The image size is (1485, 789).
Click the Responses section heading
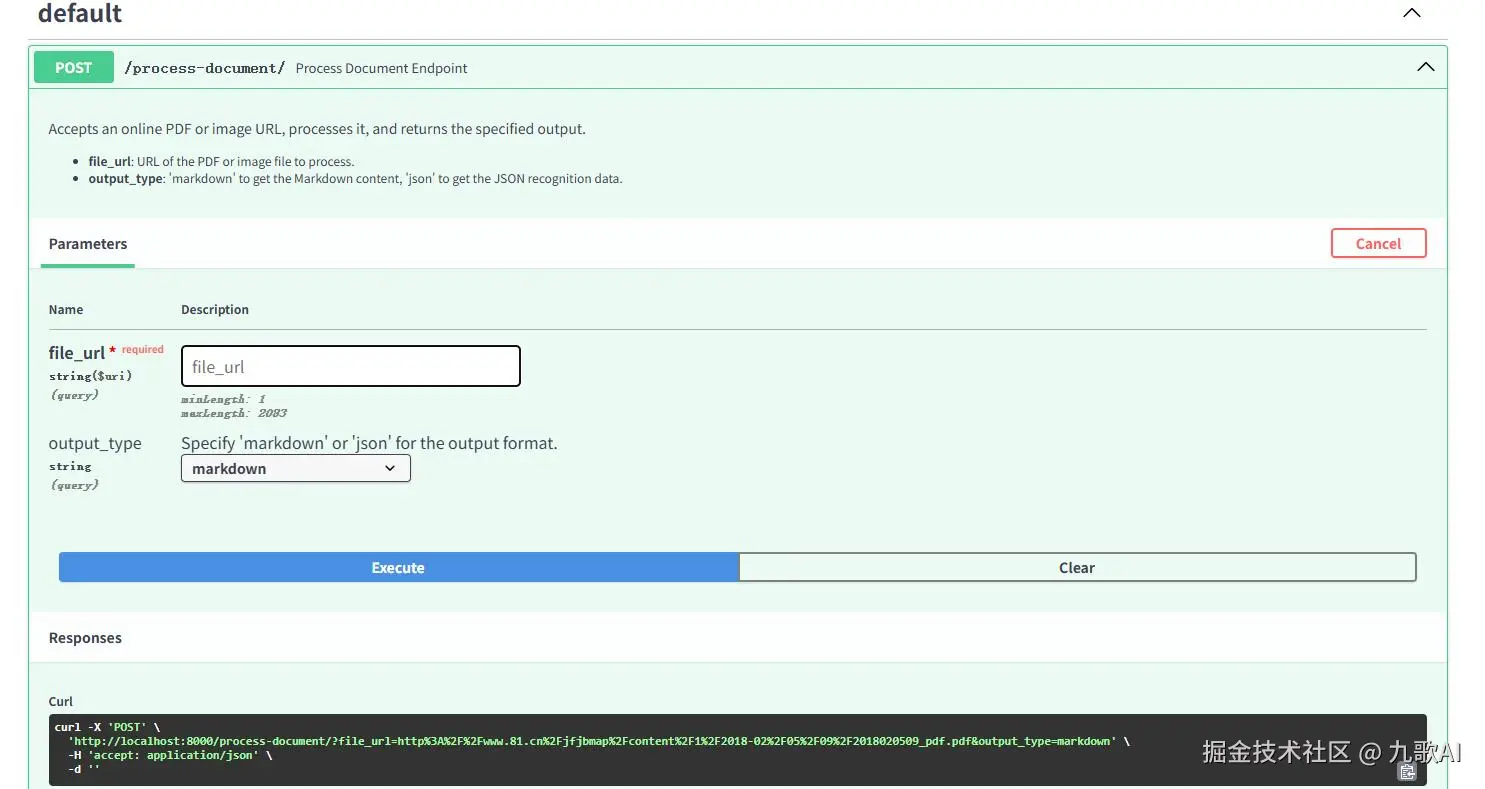pos(85,638)
